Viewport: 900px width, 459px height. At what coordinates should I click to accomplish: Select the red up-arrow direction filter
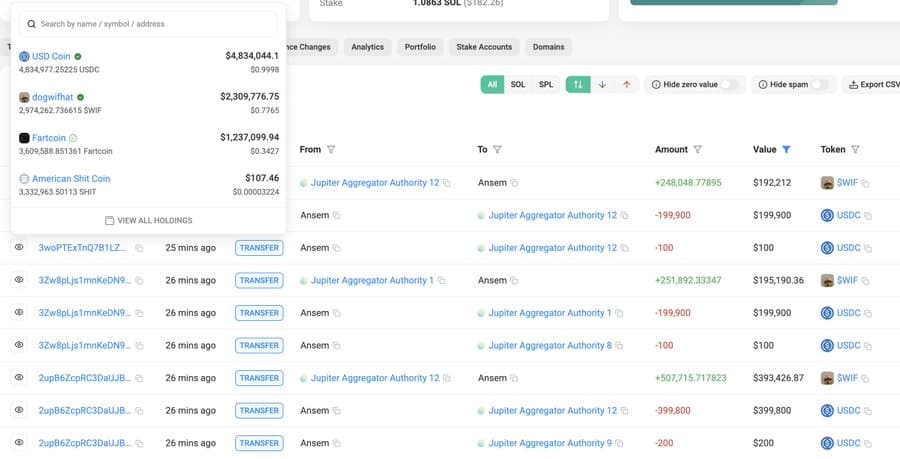point(626,85)
